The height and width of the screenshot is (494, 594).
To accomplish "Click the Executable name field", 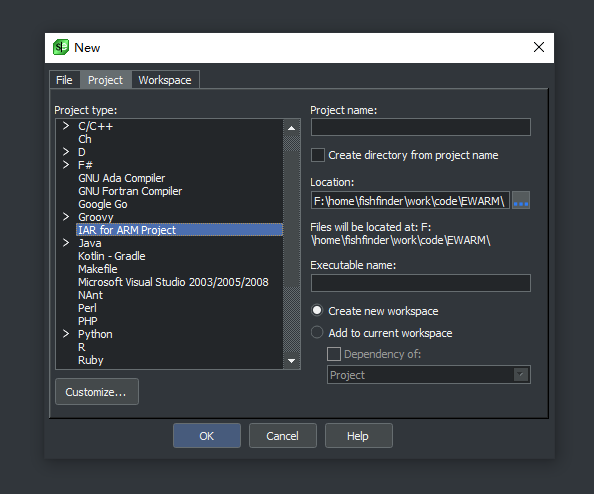I will click(420, 283).
